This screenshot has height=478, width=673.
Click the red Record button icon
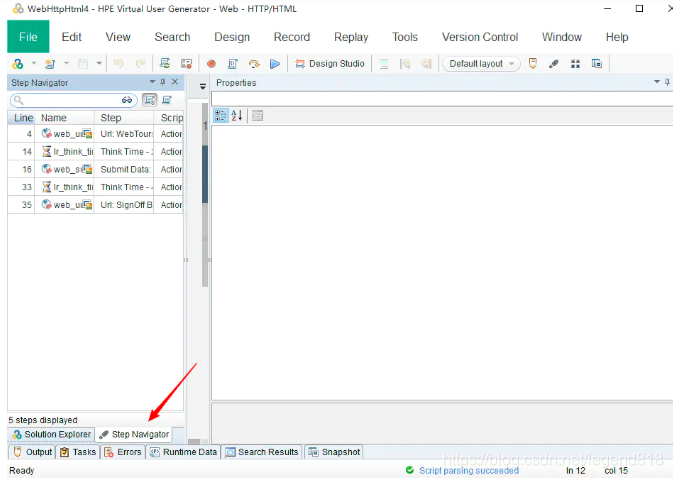[211, 64]
